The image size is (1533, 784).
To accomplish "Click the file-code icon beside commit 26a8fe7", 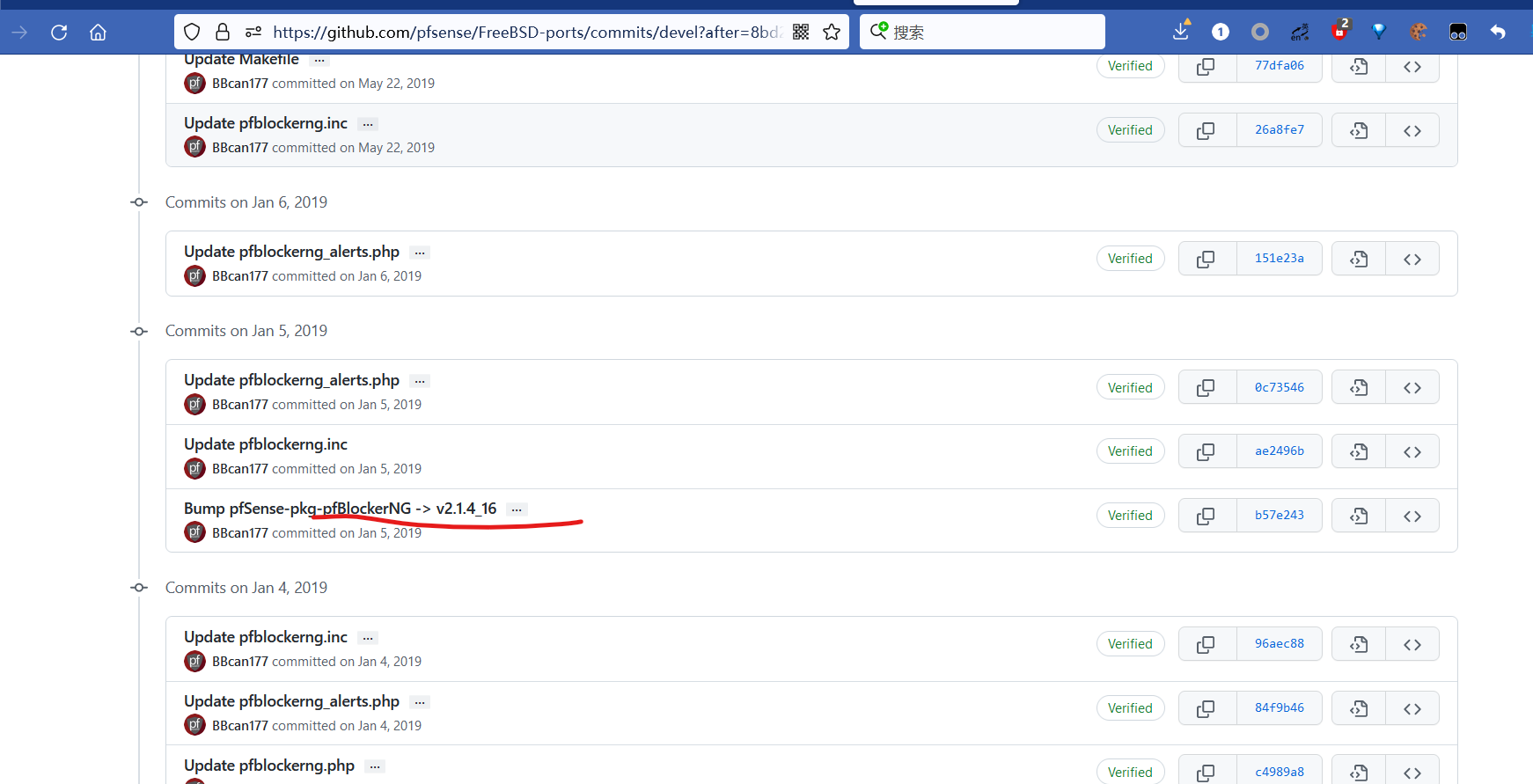I will pyautogui.click(x=1359, y=130).
